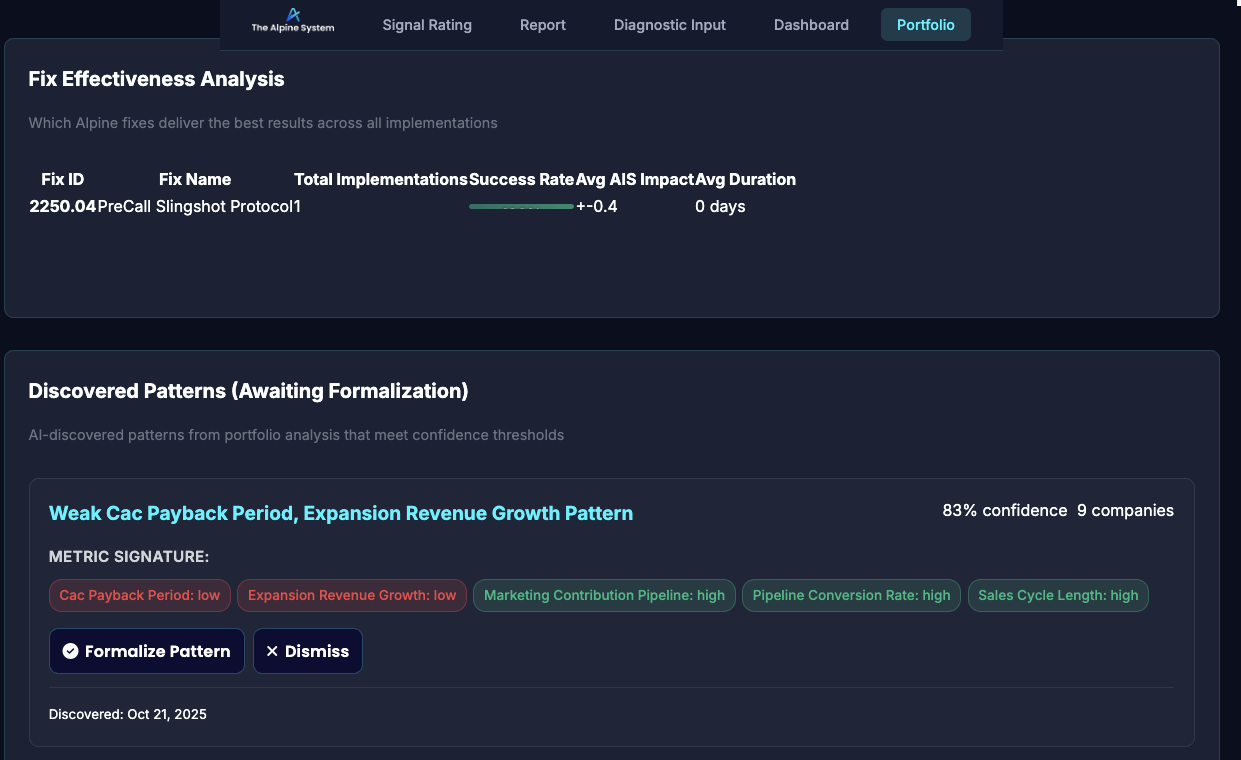Navigate to the Report section
The width and height of the screenshot is (1241, 760).
point(542,24)
